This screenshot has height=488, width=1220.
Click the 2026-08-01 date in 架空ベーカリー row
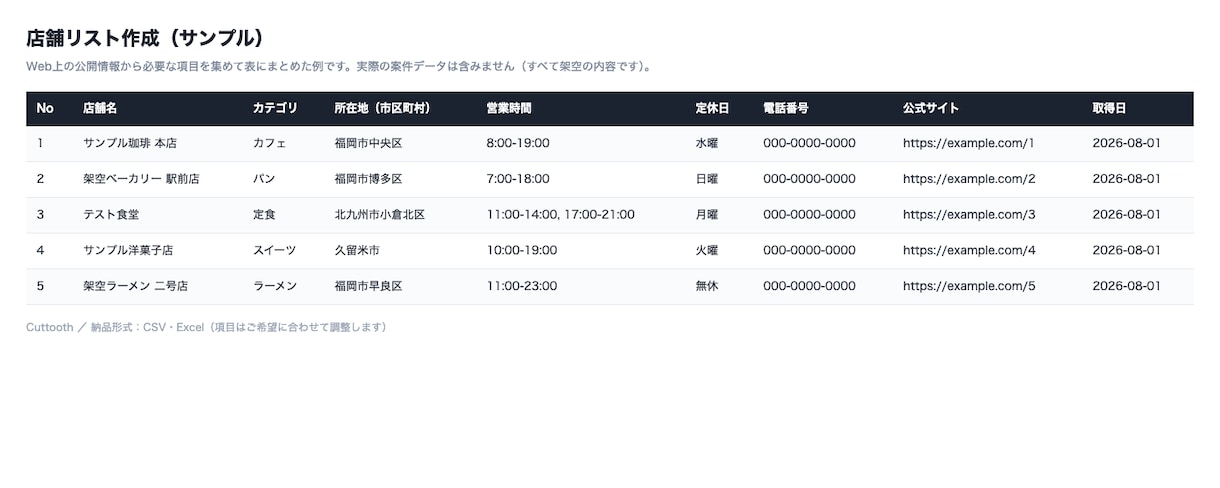click(1127, 179)
